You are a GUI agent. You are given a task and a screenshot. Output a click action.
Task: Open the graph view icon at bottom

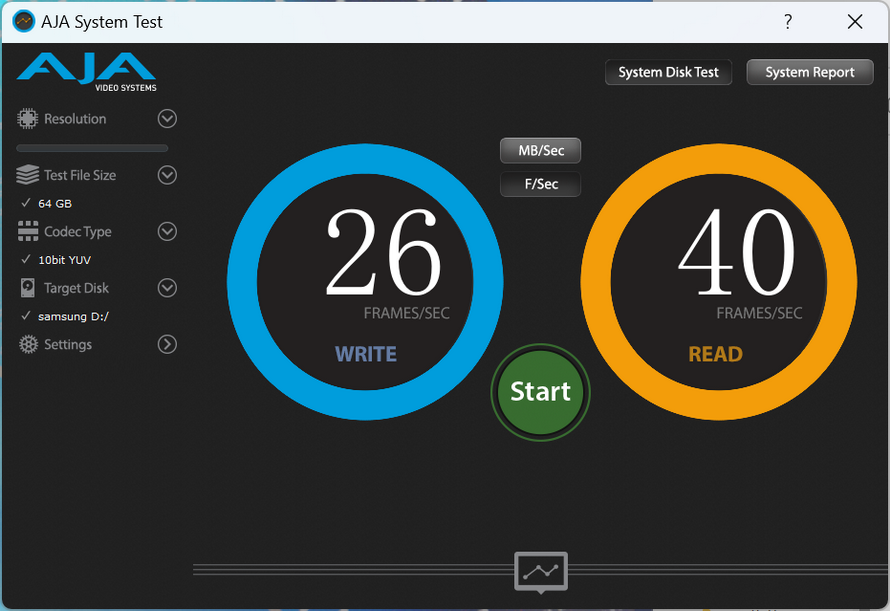[541, 572]
